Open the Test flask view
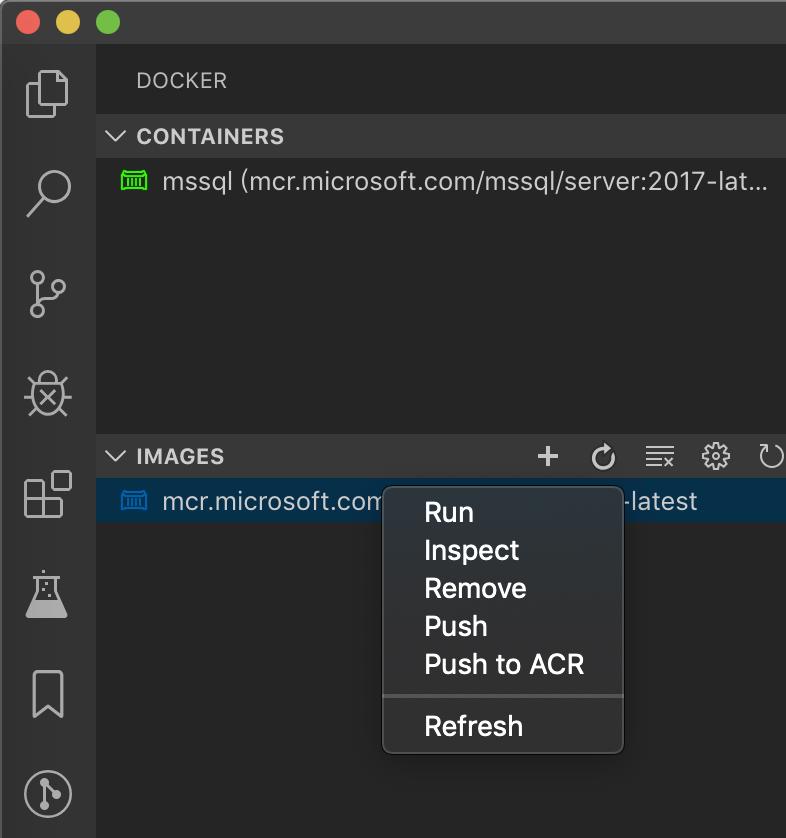The height and width of the screenshot is (838, 786). pyautogui.click(x=46, y=594)
